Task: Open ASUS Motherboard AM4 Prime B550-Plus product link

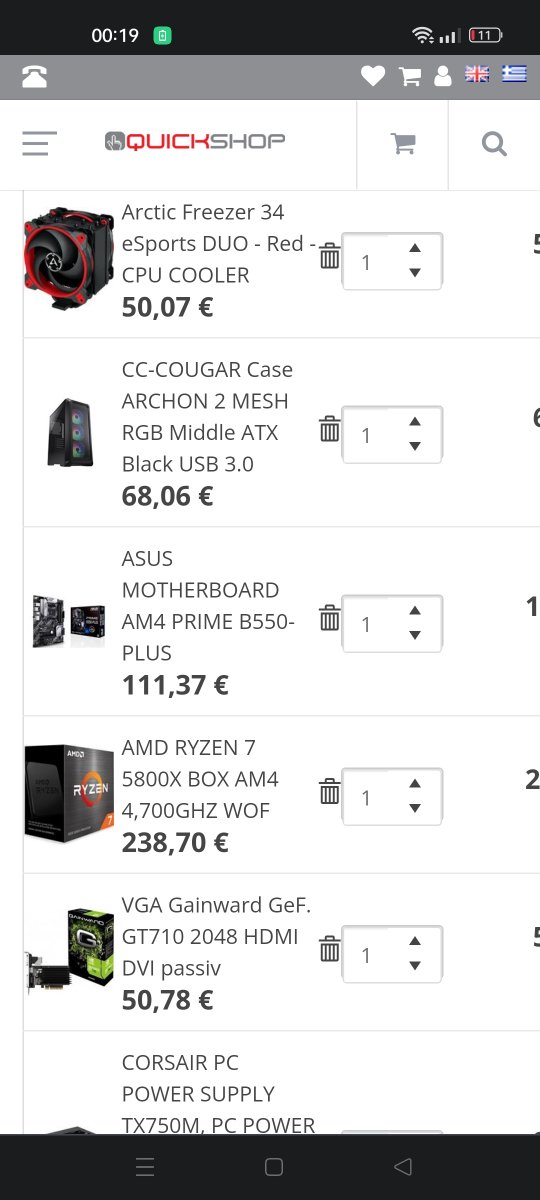Action: (x=208, y=606)
